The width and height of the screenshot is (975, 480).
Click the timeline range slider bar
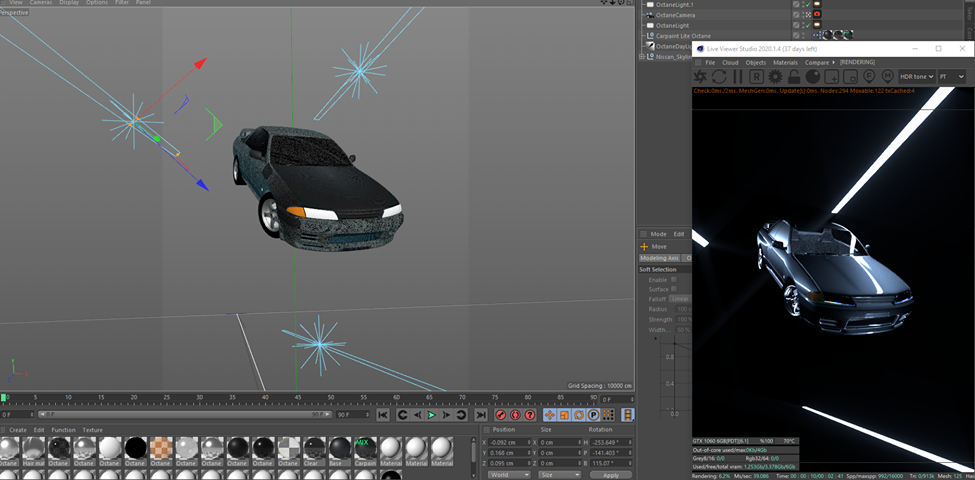click(x=185, y=414)
